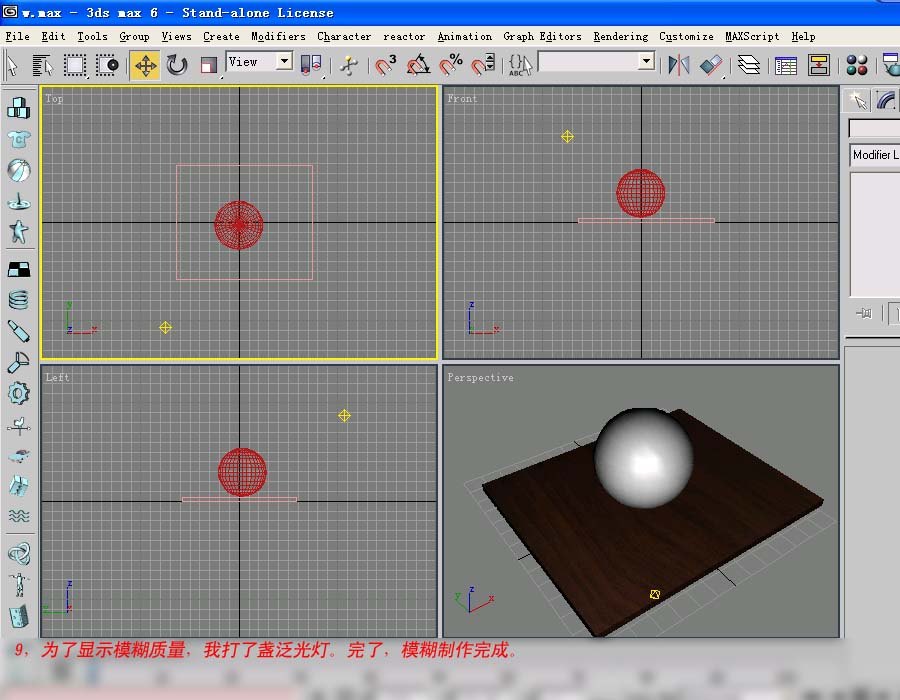The image size is (900, 700).
Task: Toggle the Angle Snap button
Action: (x=418, y=66)
